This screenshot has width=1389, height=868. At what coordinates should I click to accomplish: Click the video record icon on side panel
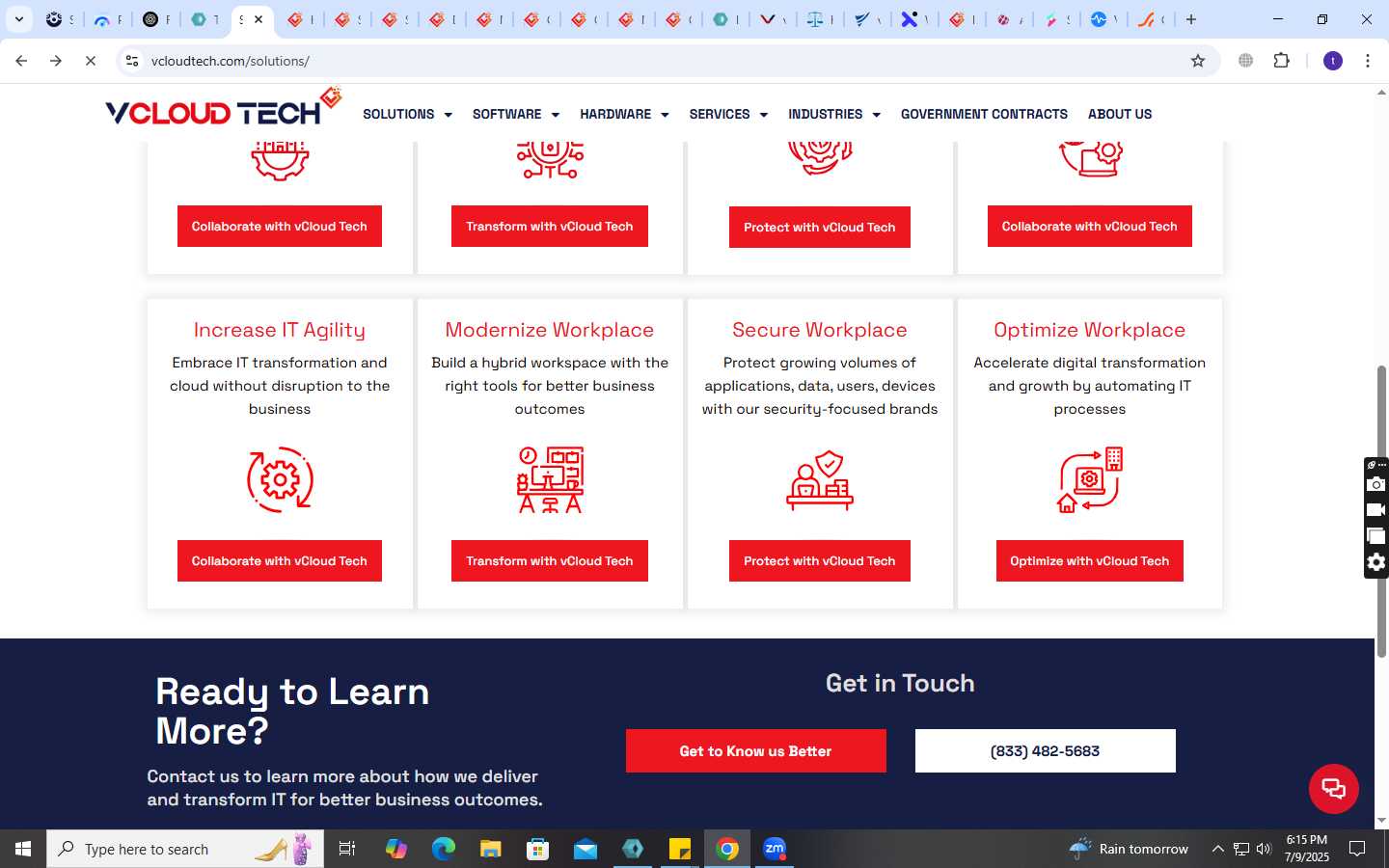coord(1376,510)
